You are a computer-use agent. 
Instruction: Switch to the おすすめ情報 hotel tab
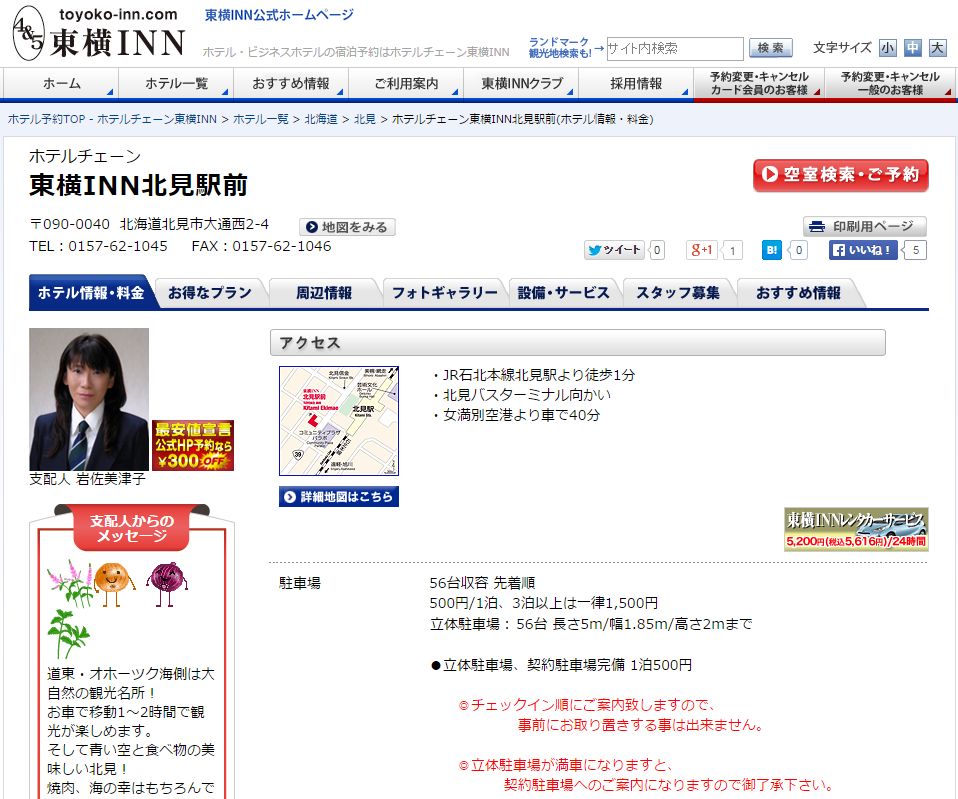tap(798, 293)
